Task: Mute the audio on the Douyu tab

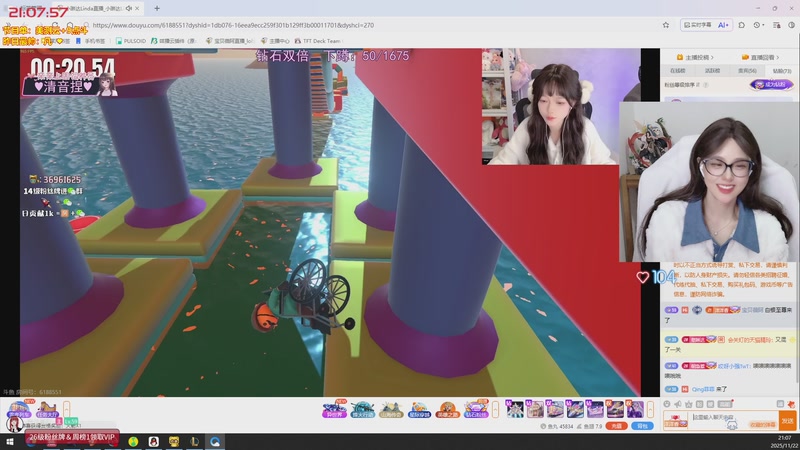Action: [129, 8]
